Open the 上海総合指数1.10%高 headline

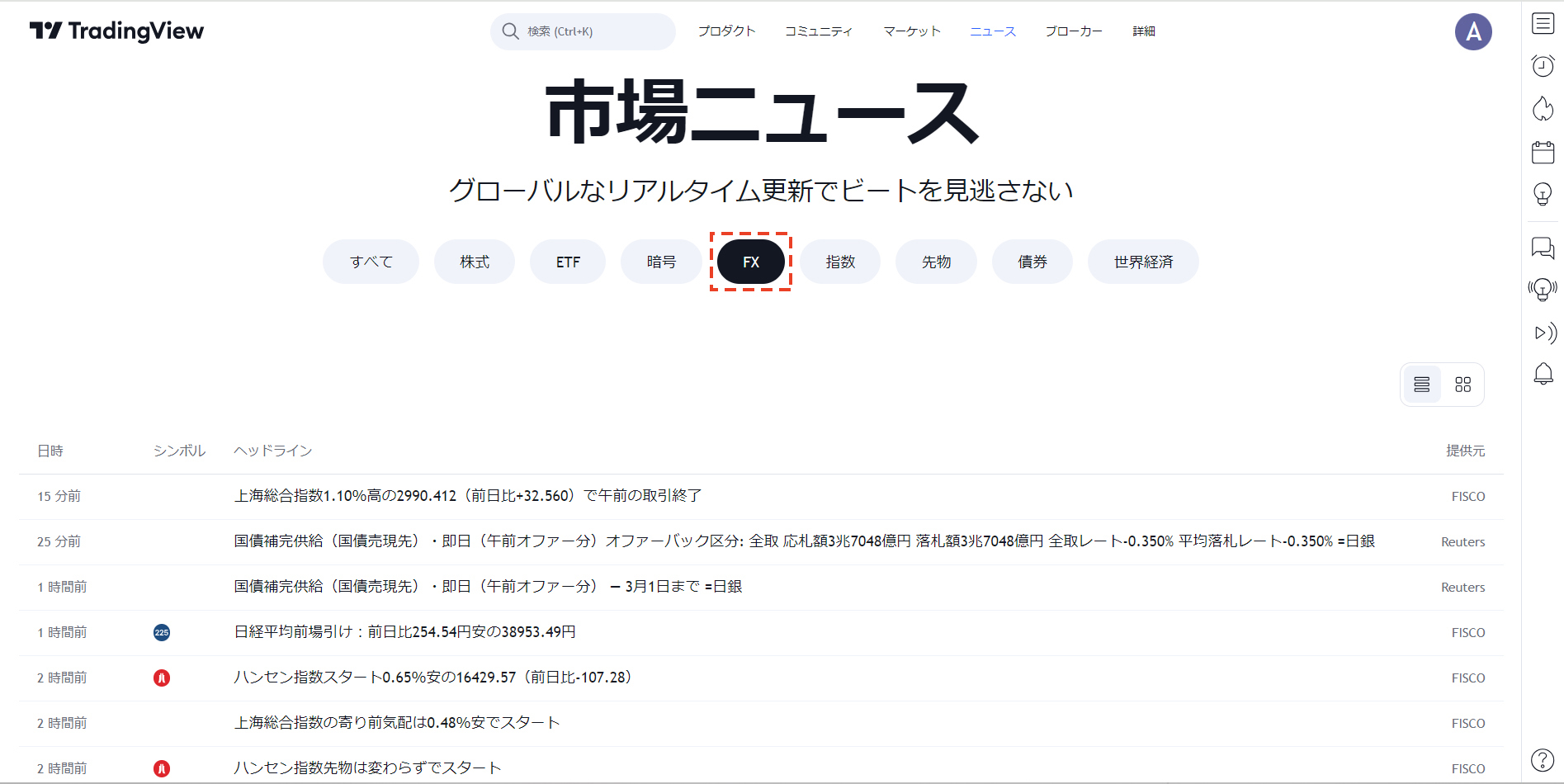click(468, 496)
